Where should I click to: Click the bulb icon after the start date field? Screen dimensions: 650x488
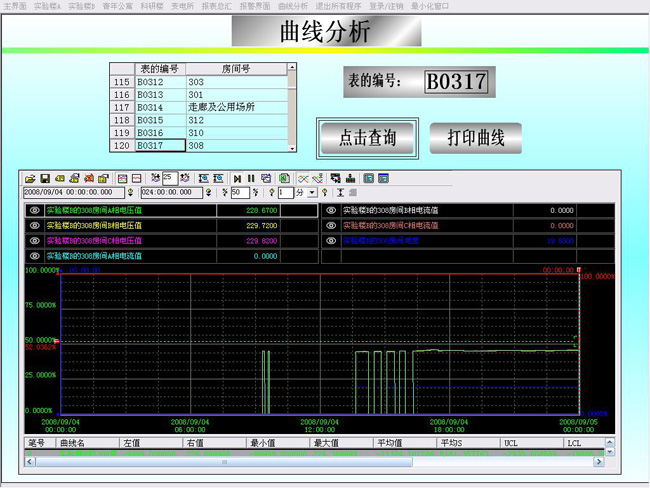tap(130, 192)
